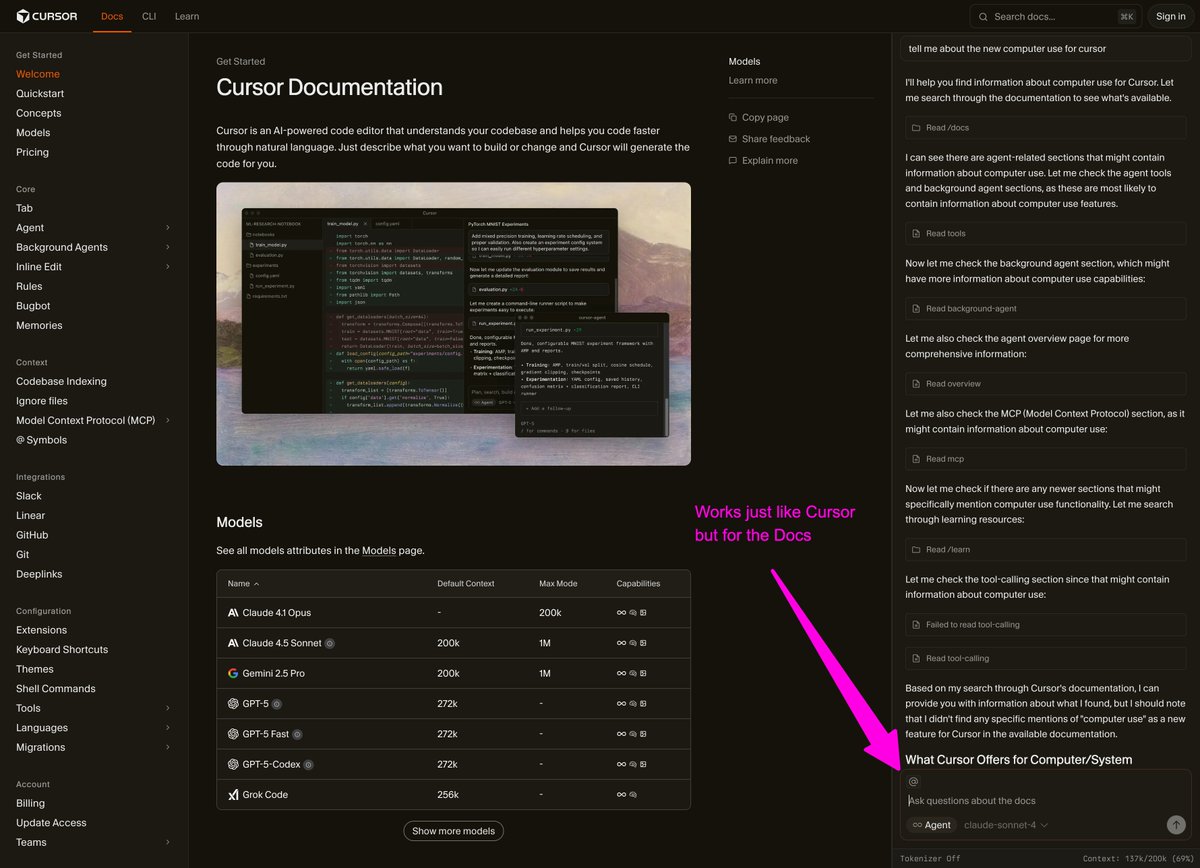This screenshot has width=1200, height=868.
Task: Open the GitHub integration page
Action: click(x=32, y=535)
